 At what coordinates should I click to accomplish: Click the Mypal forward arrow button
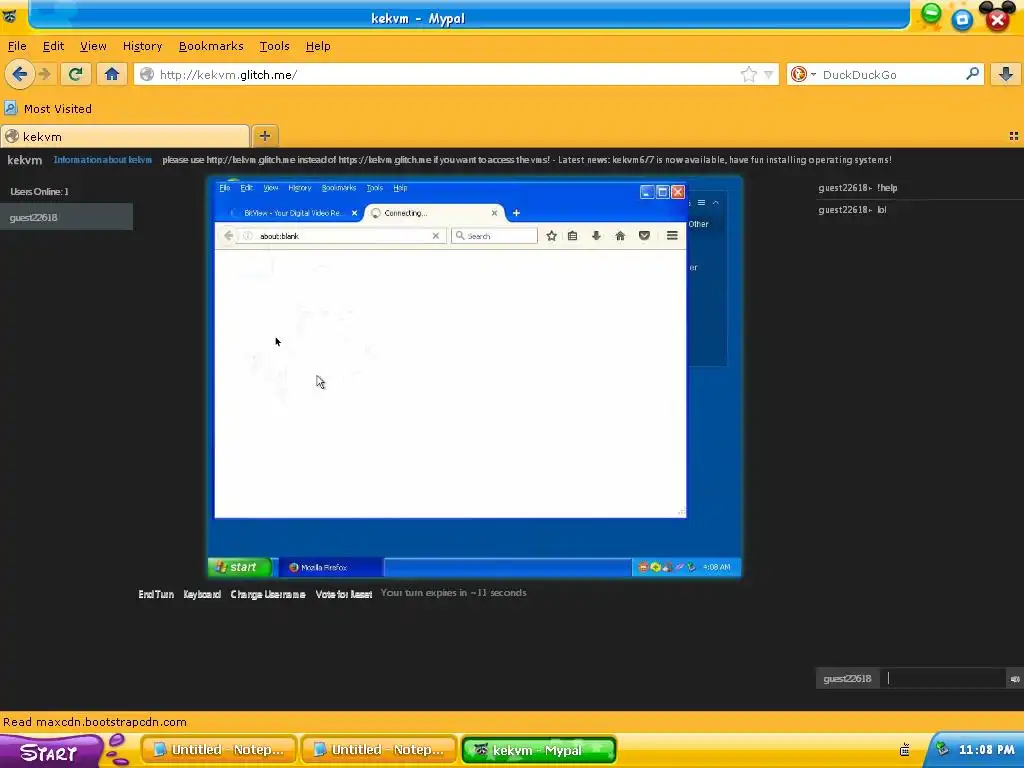(x=44, y=74)
